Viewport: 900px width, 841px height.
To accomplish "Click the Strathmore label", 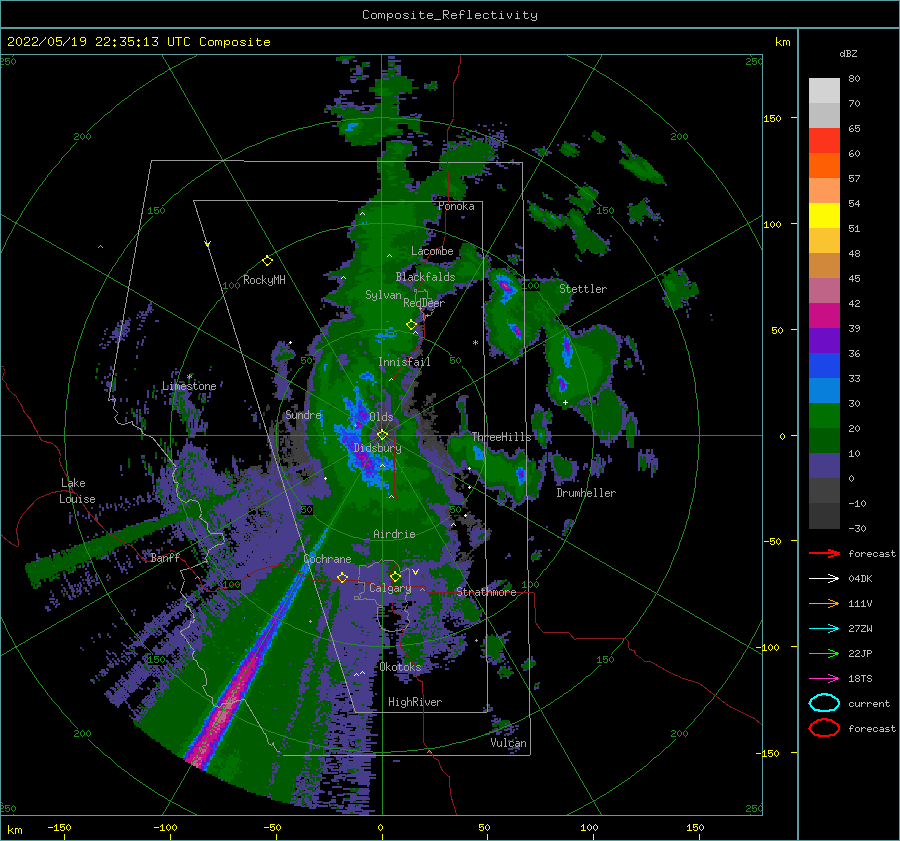I will coord(486,592).
